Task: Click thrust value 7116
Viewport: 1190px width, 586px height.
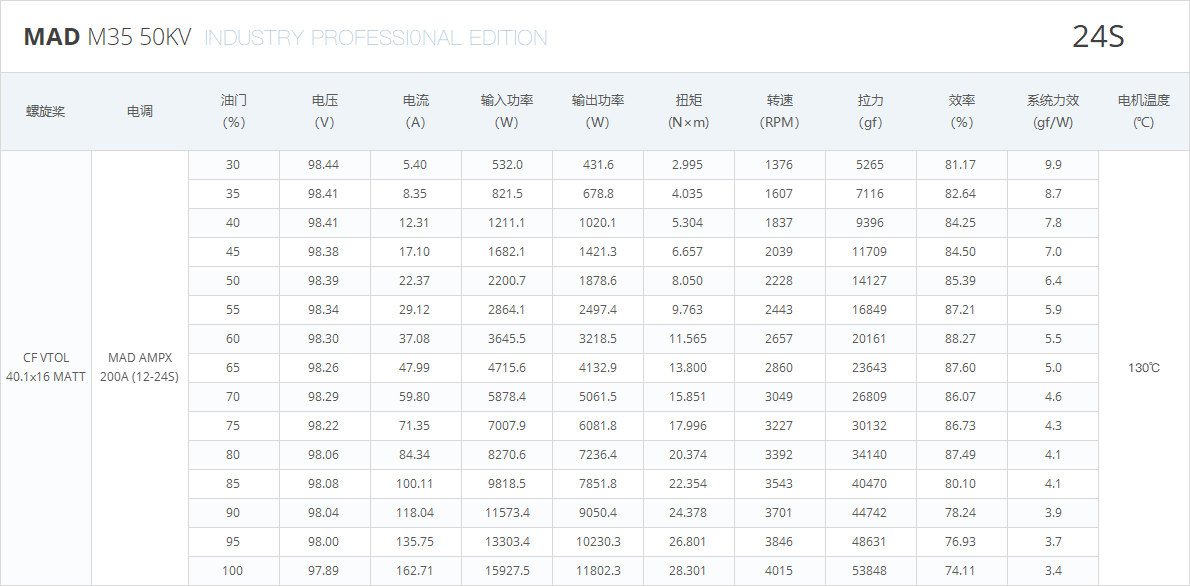Action: coord(870,194)
